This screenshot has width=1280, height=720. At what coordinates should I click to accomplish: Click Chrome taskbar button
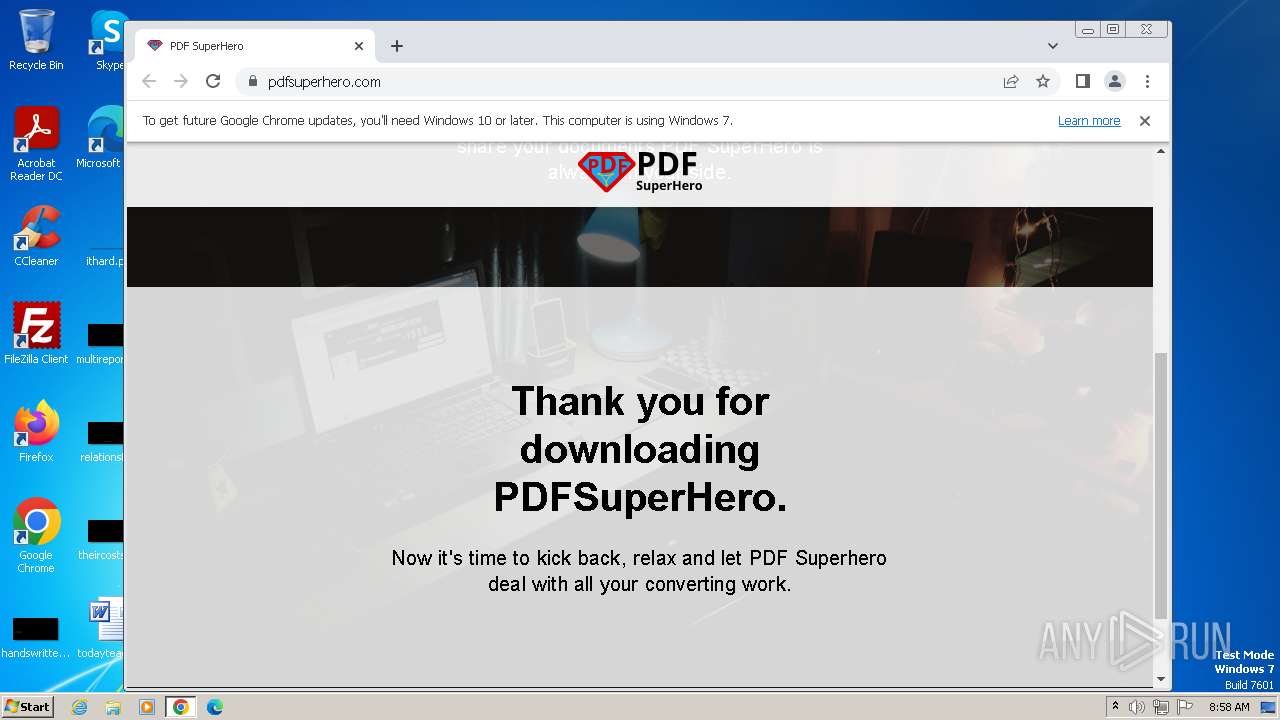181,707
